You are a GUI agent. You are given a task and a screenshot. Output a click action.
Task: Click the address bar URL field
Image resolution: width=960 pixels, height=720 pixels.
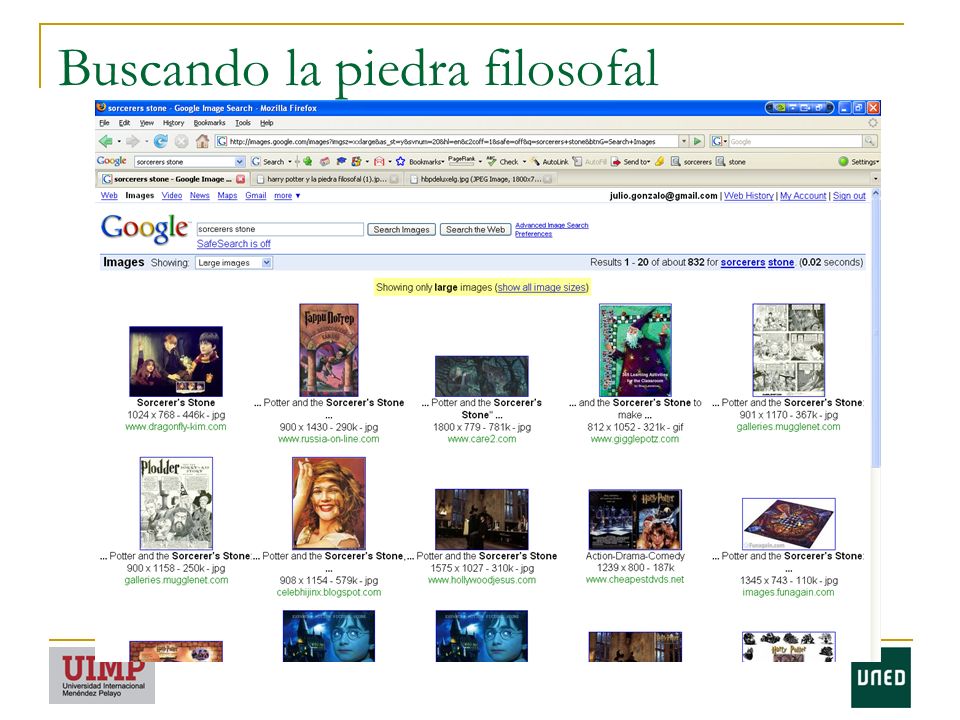click(x=448, y=141)
